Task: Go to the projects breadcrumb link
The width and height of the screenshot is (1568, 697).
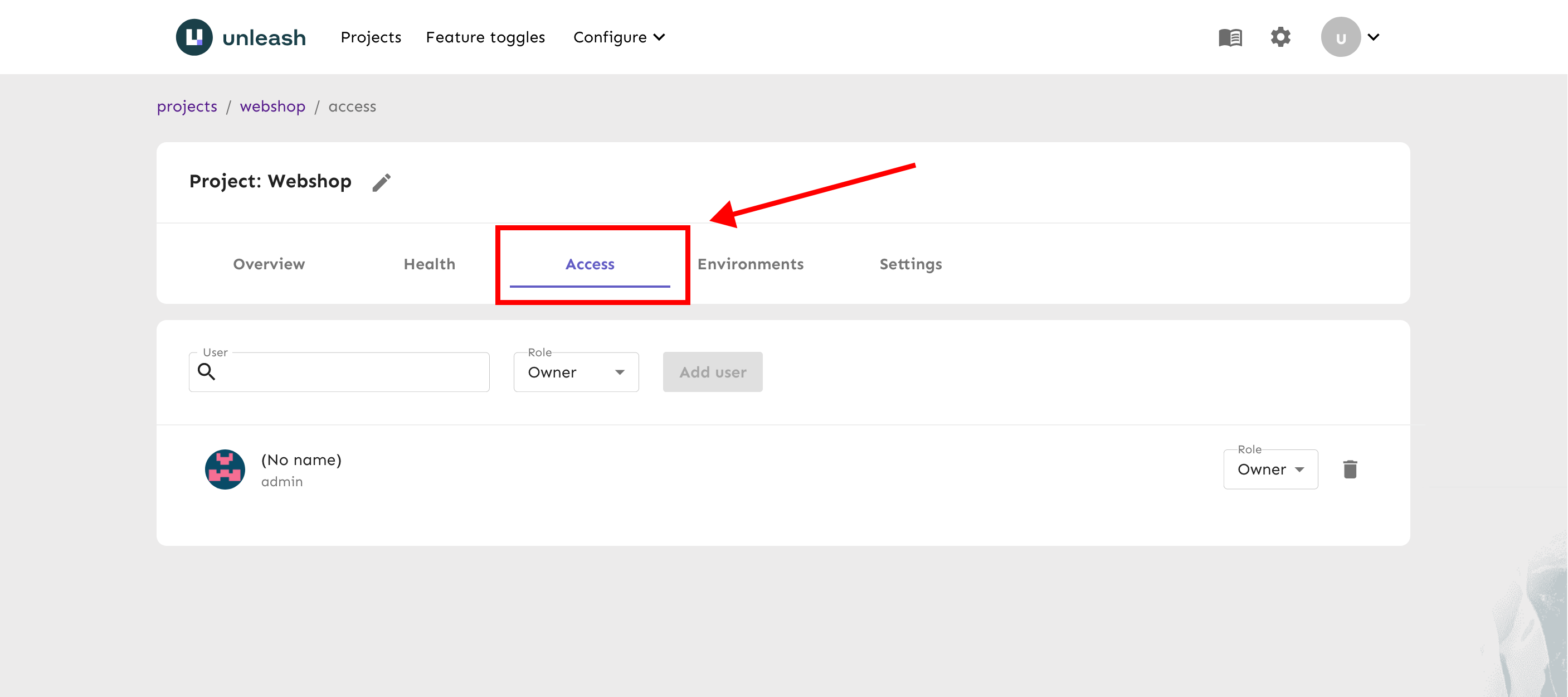Action: 186,107
